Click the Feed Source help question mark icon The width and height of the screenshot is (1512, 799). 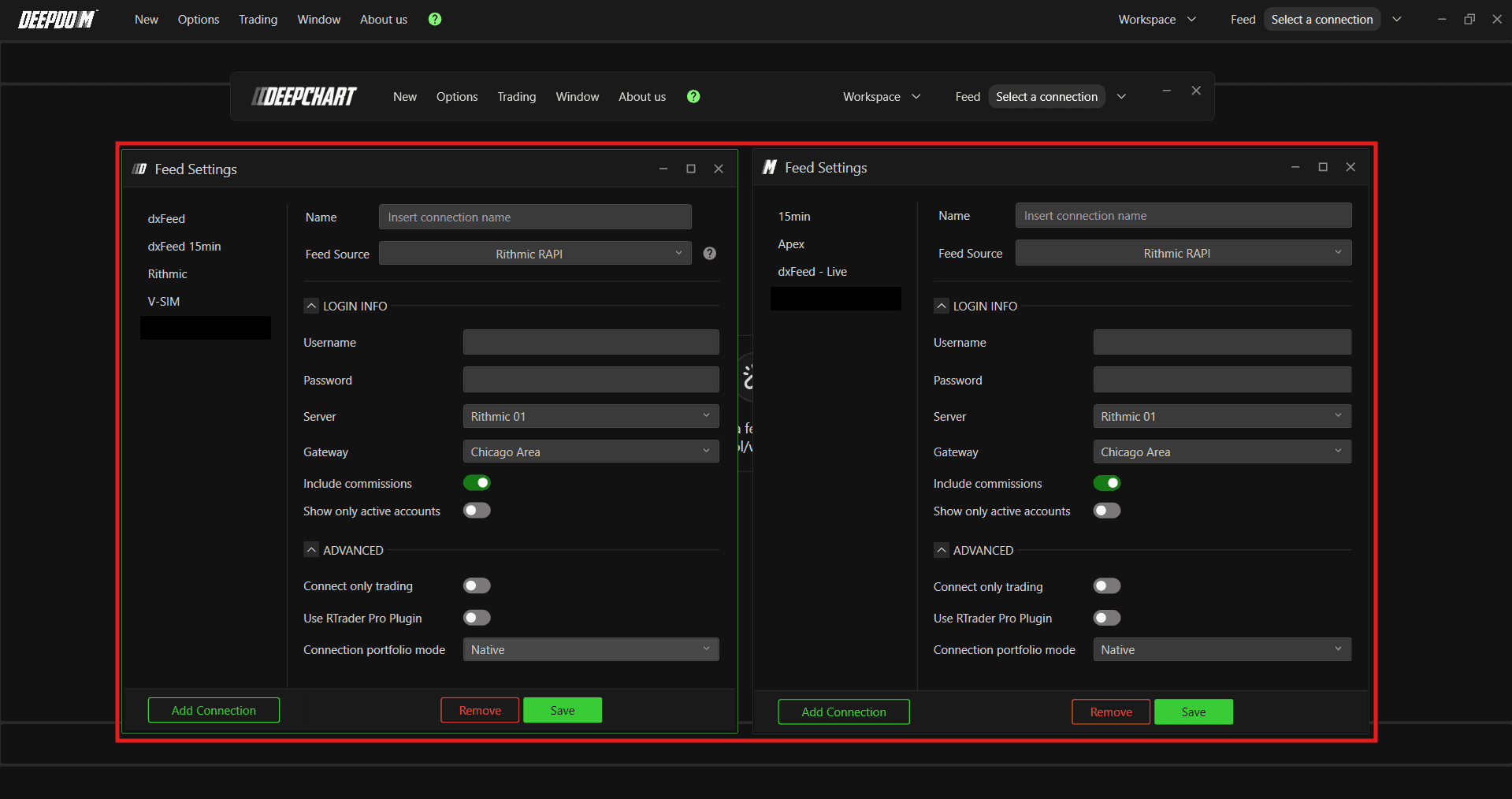pyautogui.click(x=710, y=254)
